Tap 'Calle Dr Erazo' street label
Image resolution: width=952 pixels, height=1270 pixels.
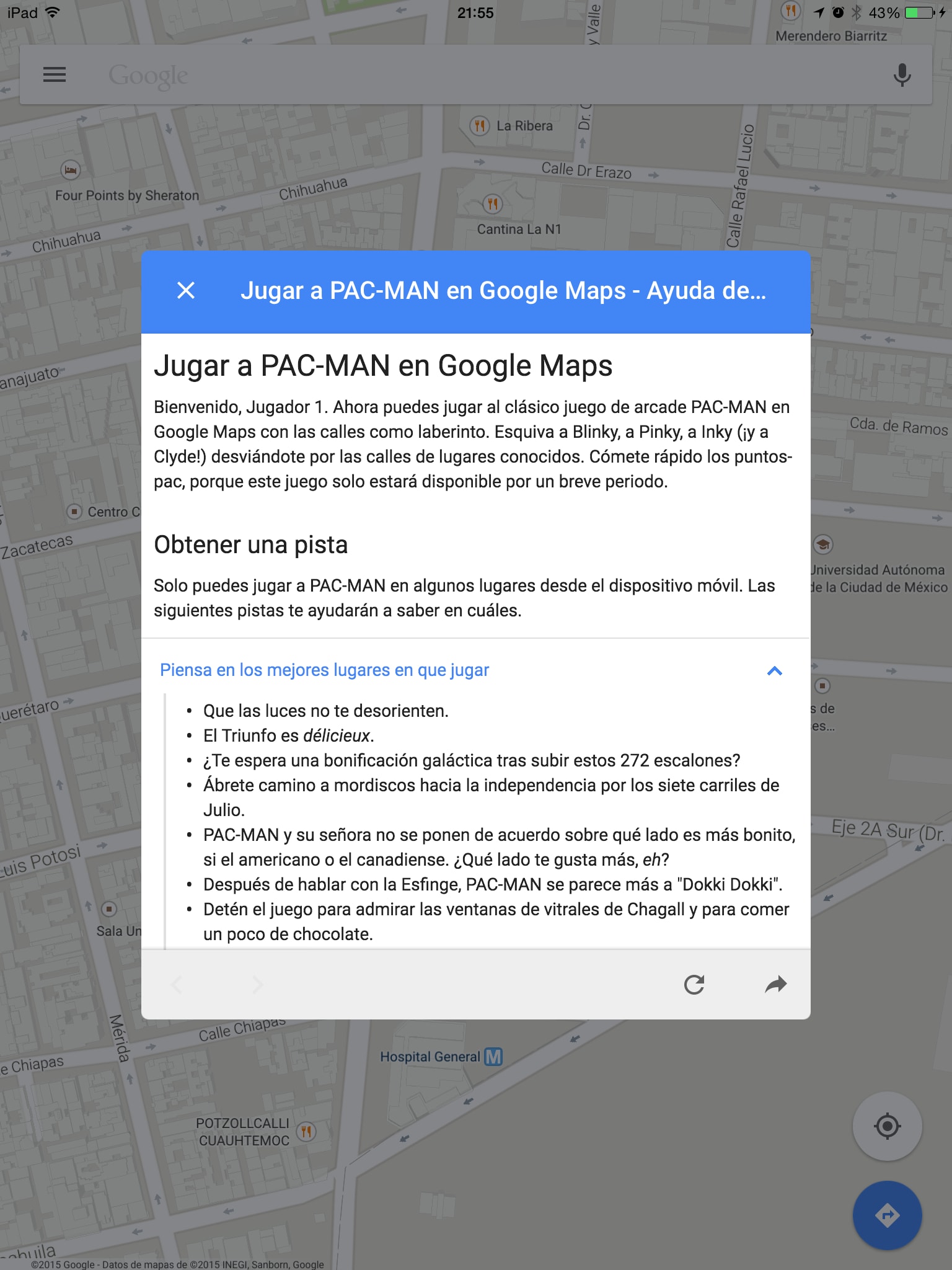point(586,170)
